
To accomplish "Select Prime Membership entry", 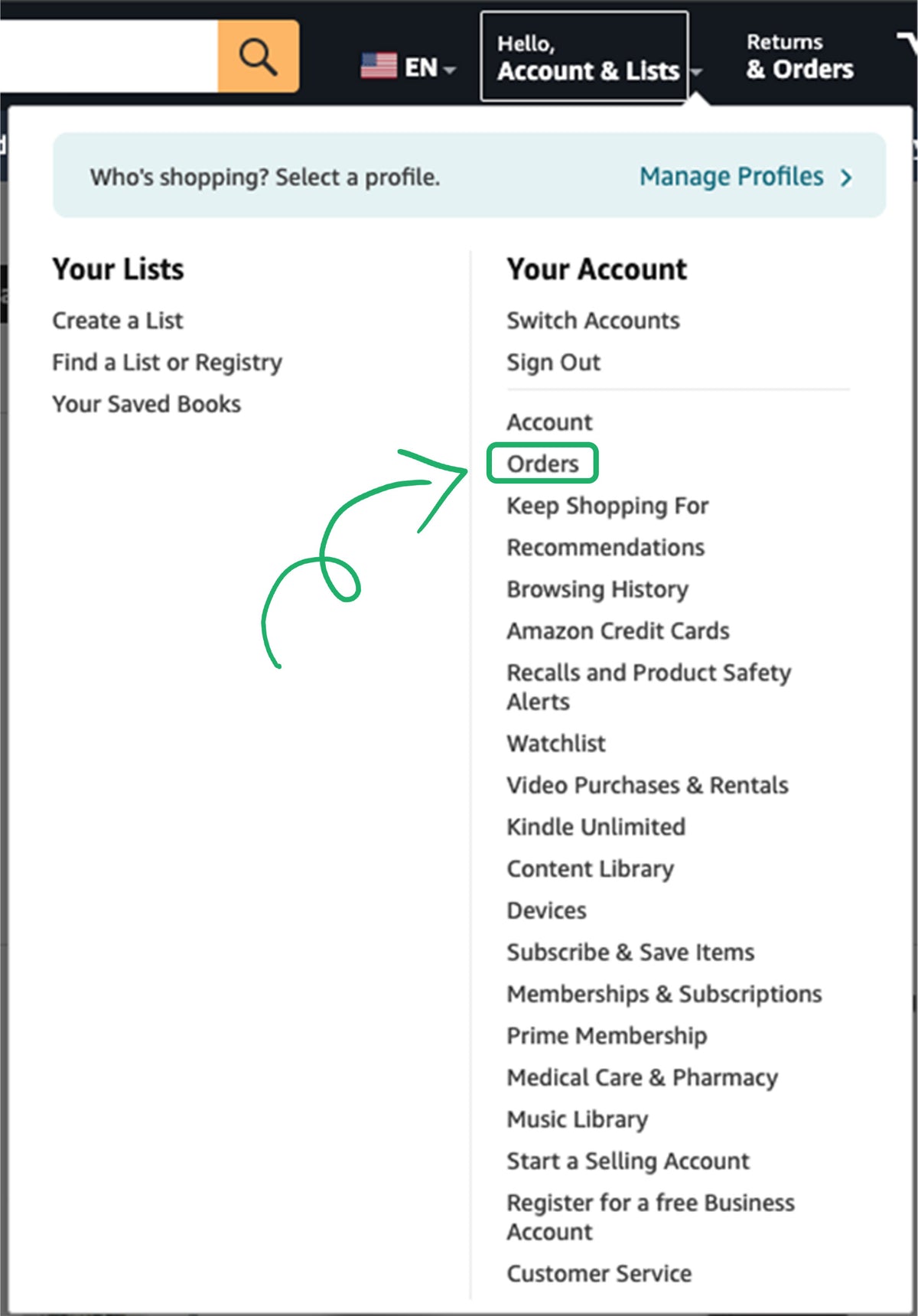I will 607,1036.
